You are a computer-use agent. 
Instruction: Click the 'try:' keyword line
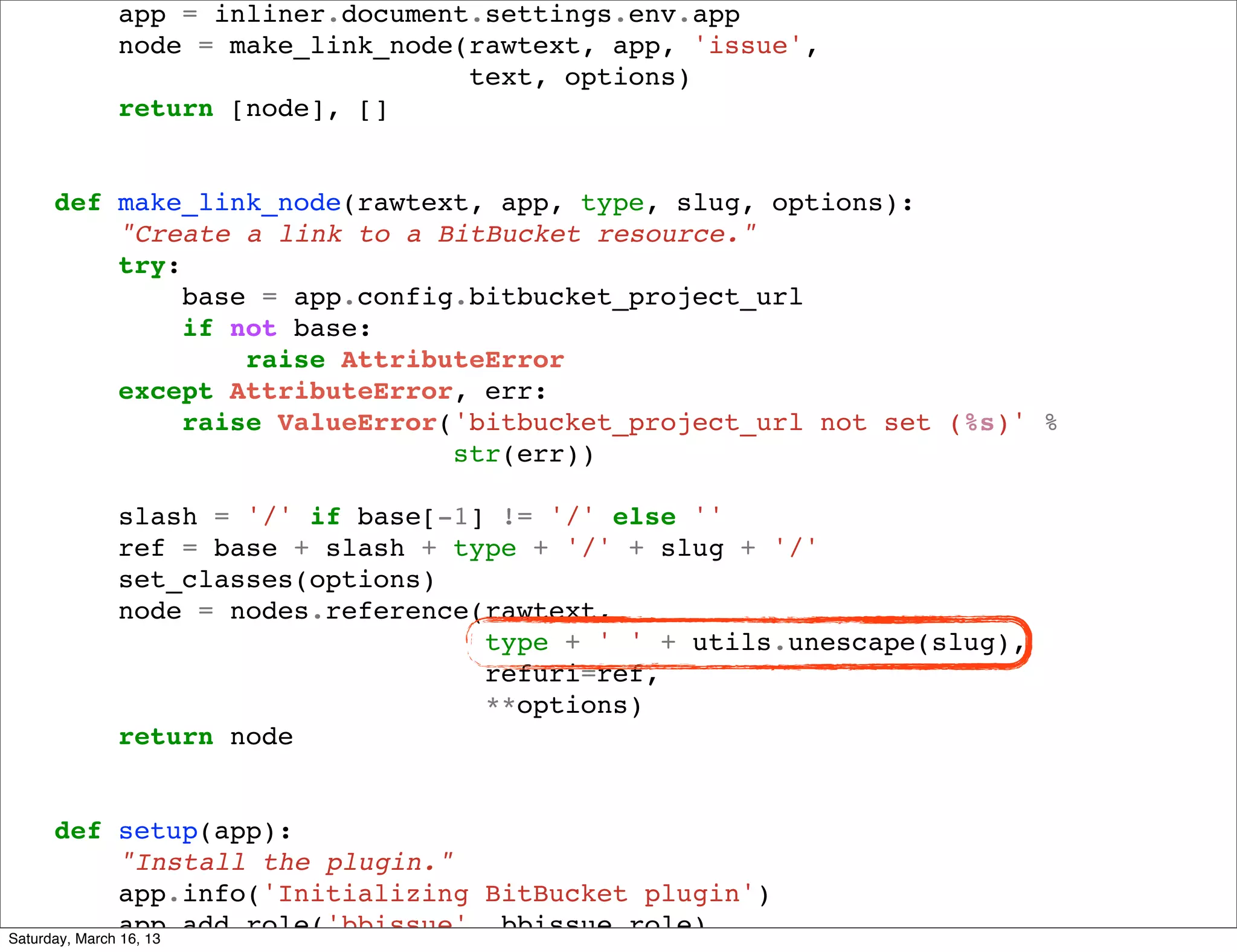(149, 266)
